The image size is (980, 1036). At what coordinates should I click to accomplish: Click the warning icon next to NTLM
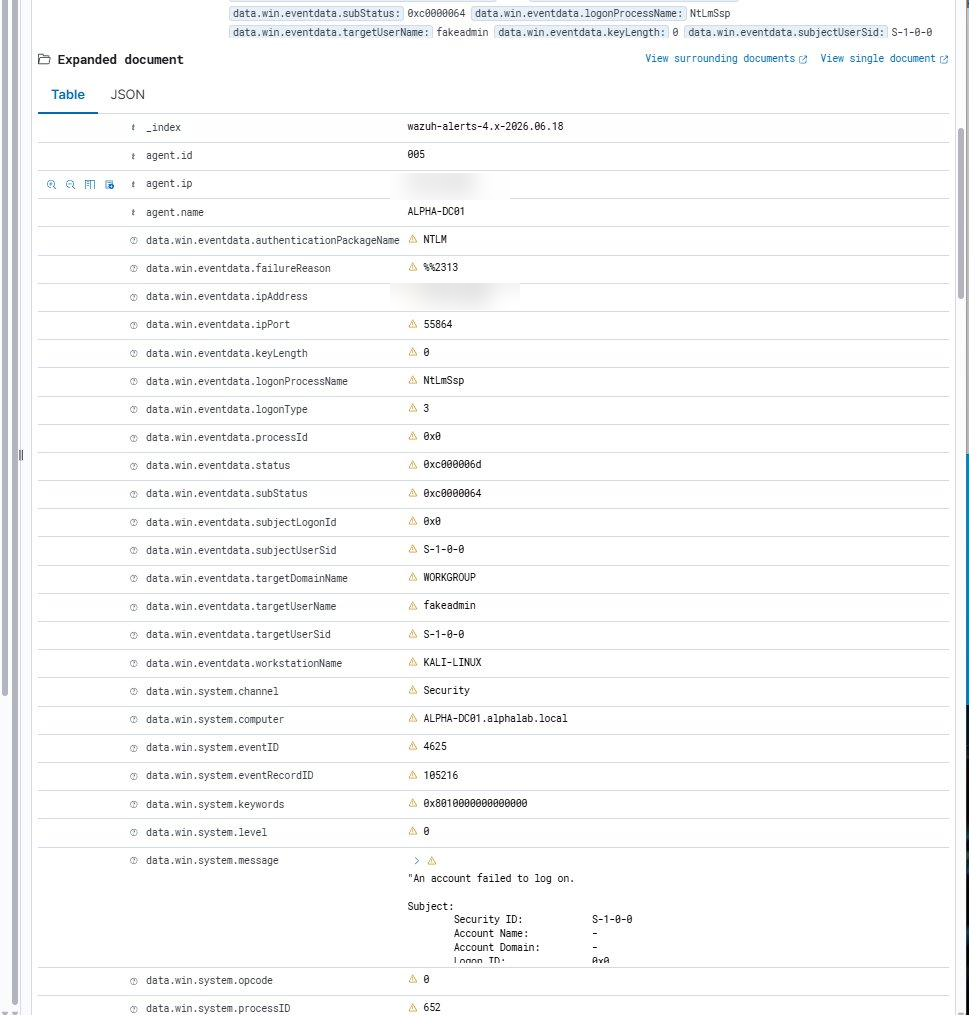[413, 239]
